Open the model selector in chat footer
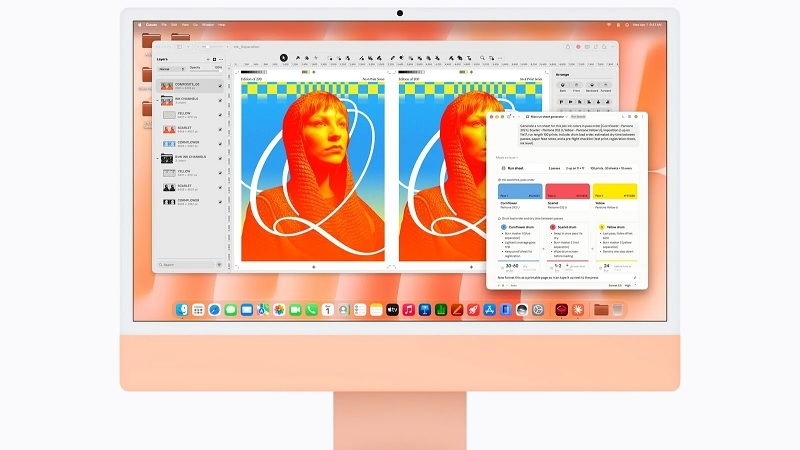The width and height of the screenshot is (800, 450). tap(615, 286)
